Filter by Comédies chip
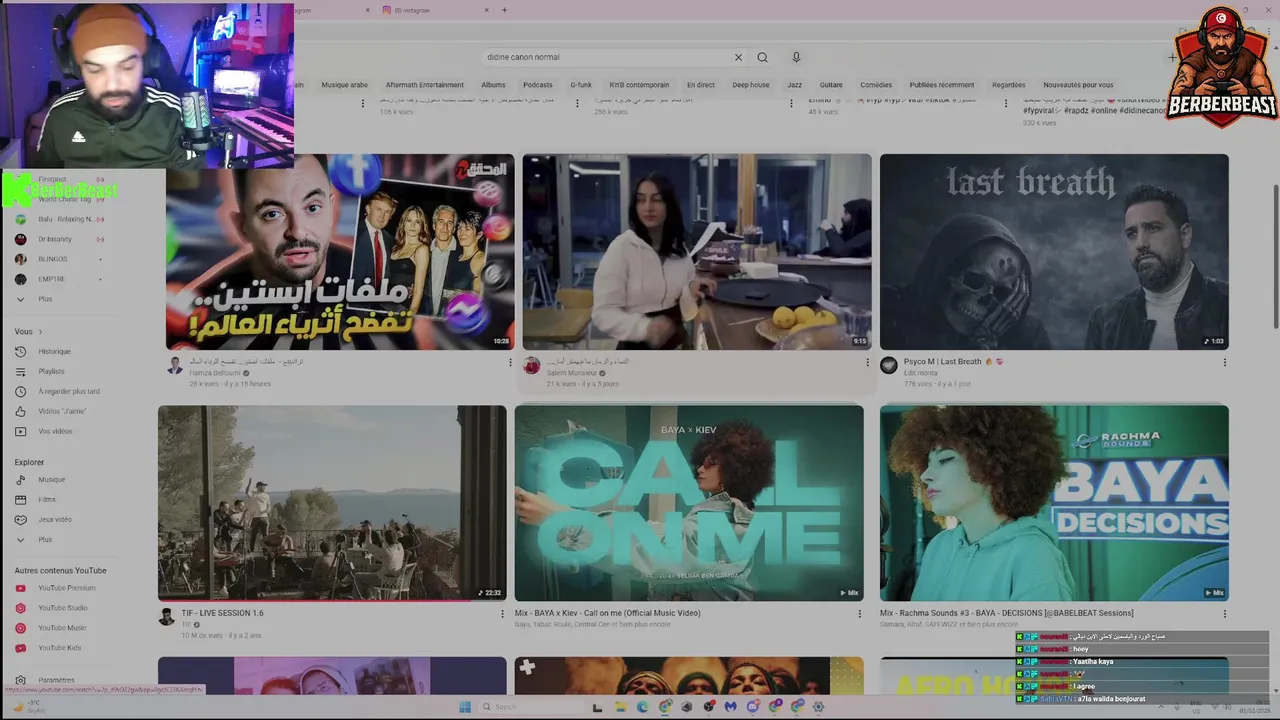Screen dimensions: 1280x720 pos(876,85)
